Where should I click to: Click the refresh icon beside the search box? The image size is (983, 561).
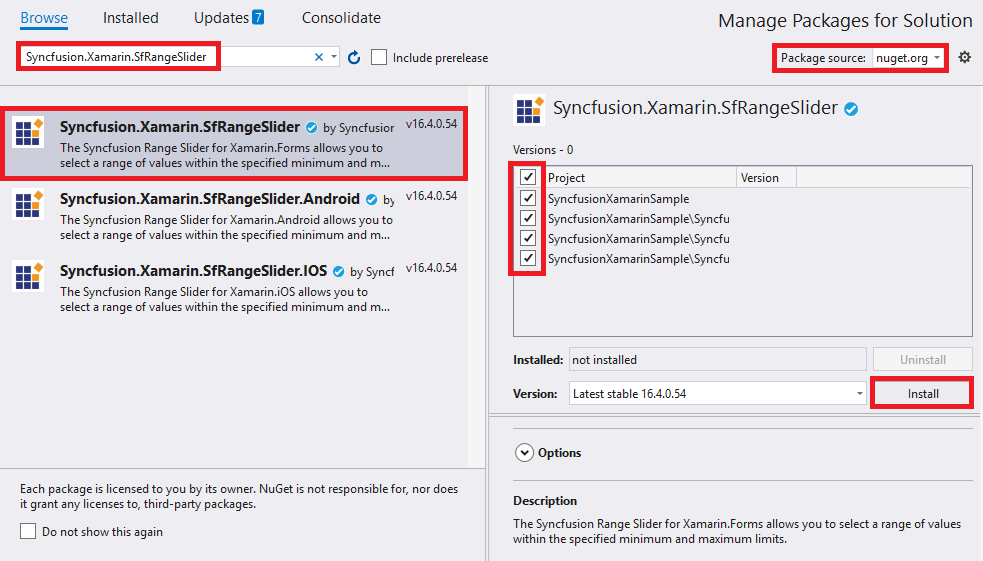[x=354, y=58]
